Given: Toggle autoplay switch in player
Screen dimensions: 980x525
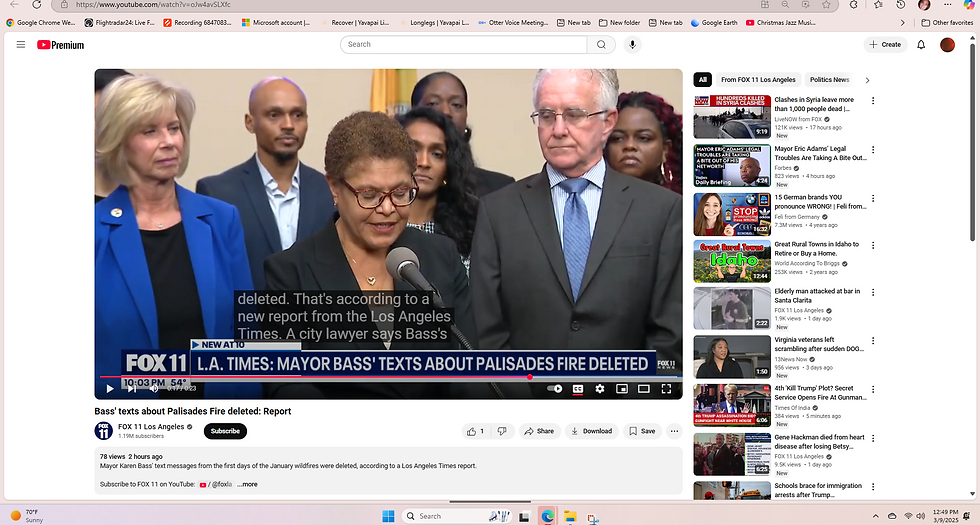Looking at the screenshot, I should 554,389.
